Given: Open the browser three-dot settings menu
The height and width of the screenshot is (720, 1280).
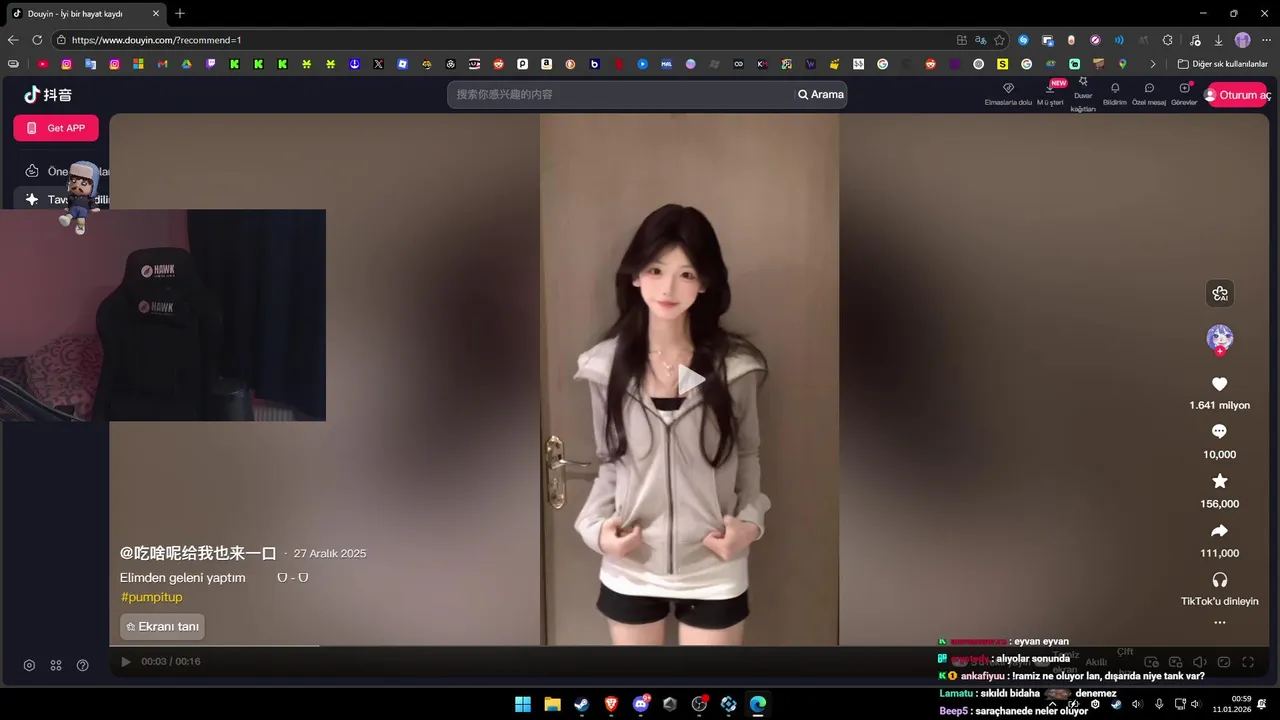Looking at the screenshot, I should point(1266,40).
